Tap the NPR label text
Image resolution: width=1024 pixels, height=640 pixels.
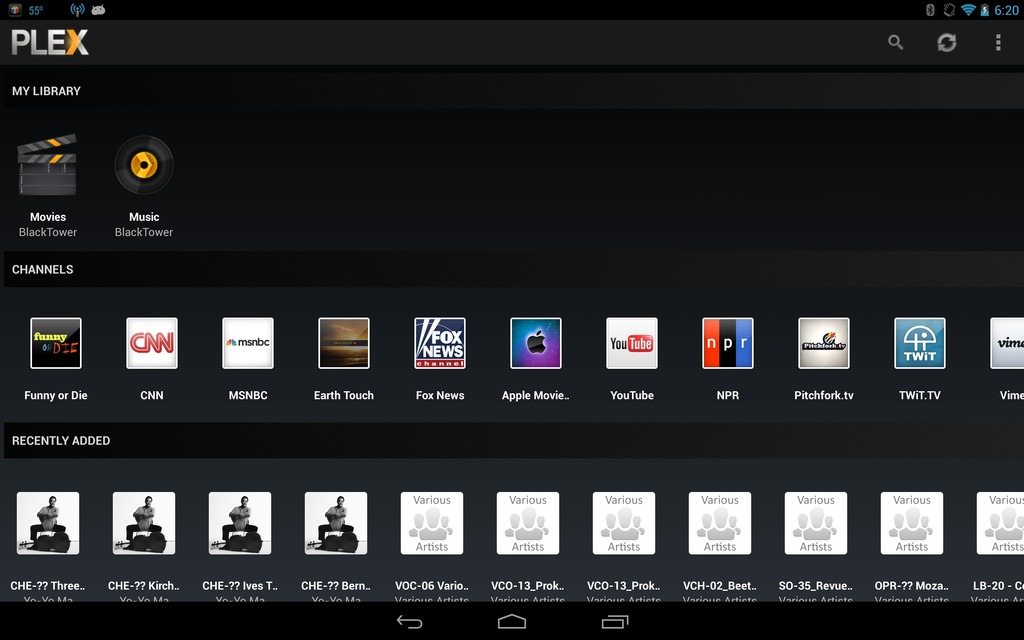[728, 395]
